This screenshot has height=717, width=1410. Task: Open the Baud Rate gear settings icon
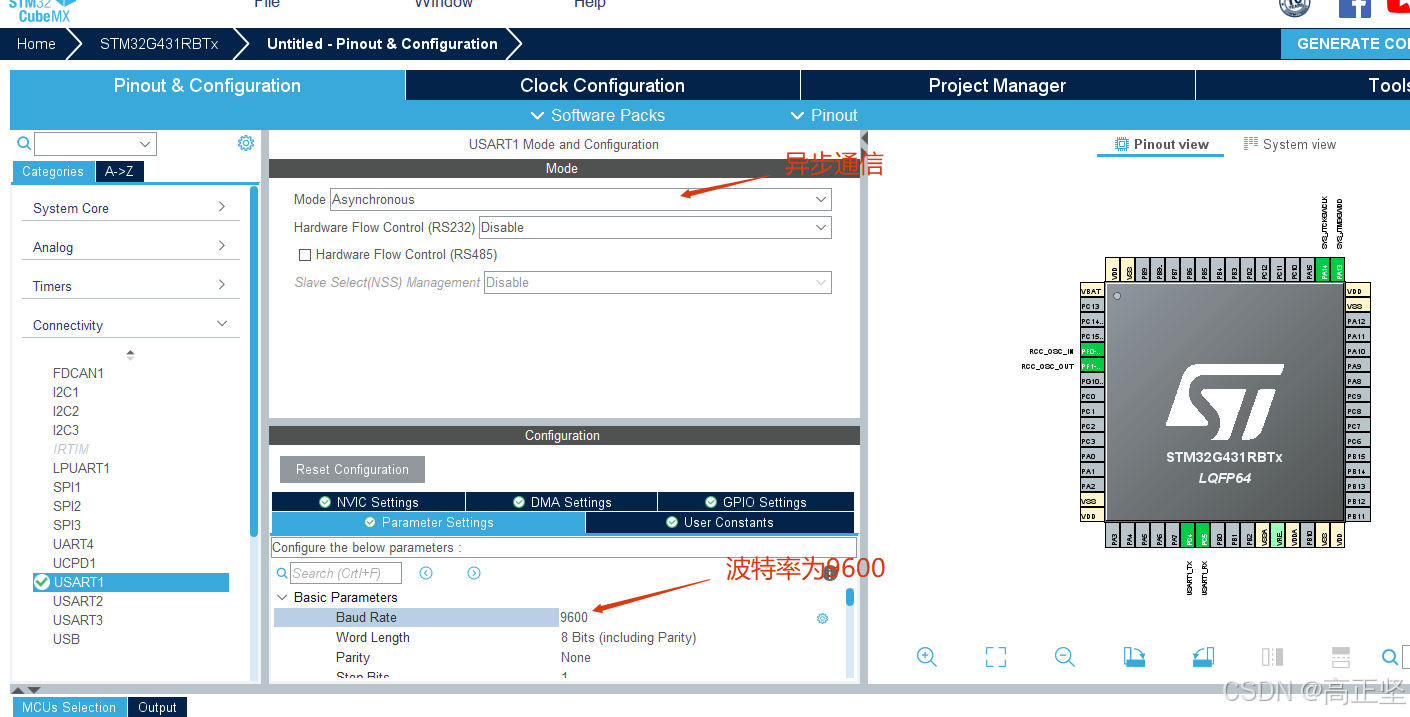822,618
